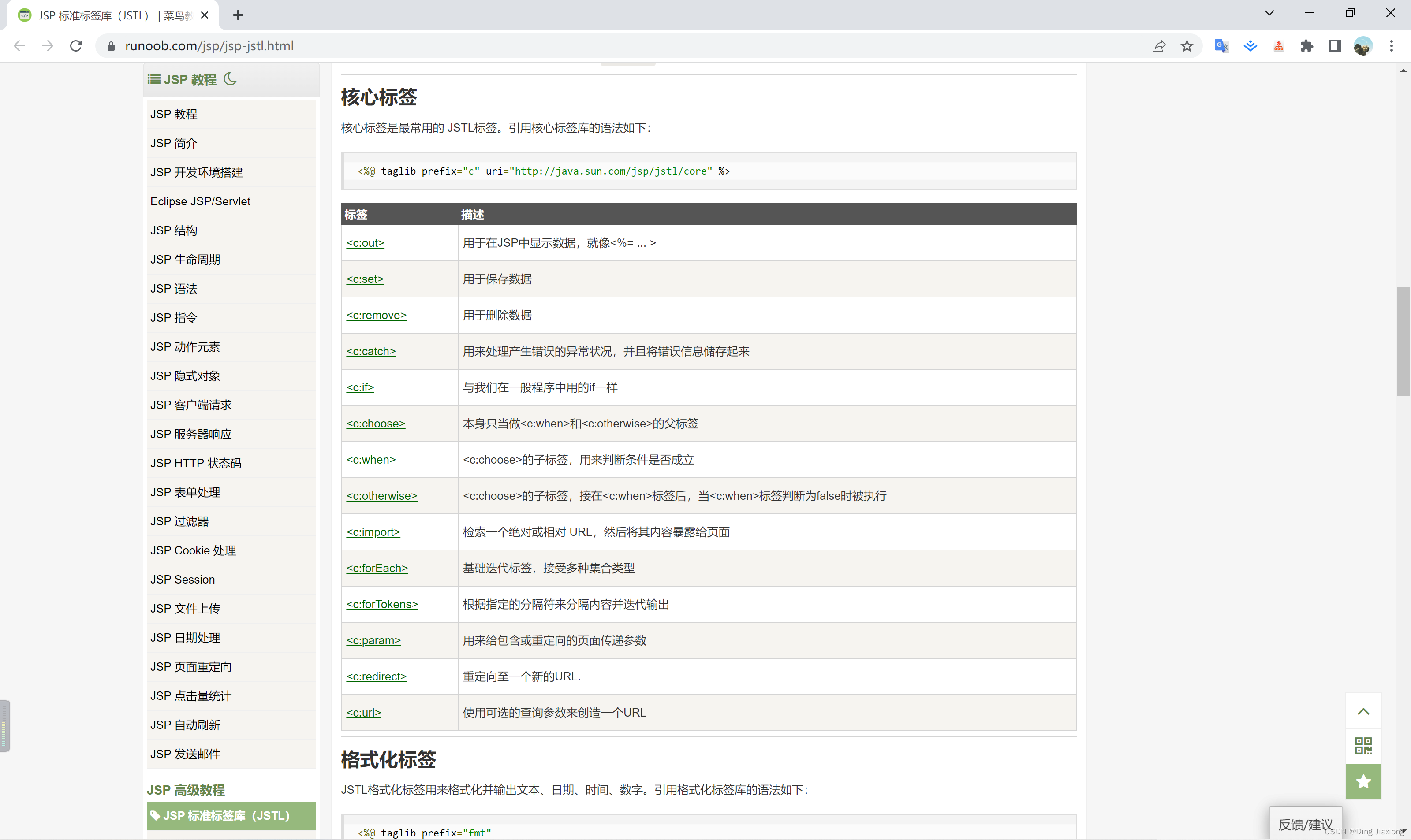Screen dimensions: 1411x840
Task: Open the Extensions puzzle icon
Action: click(x=1307, y=46)
